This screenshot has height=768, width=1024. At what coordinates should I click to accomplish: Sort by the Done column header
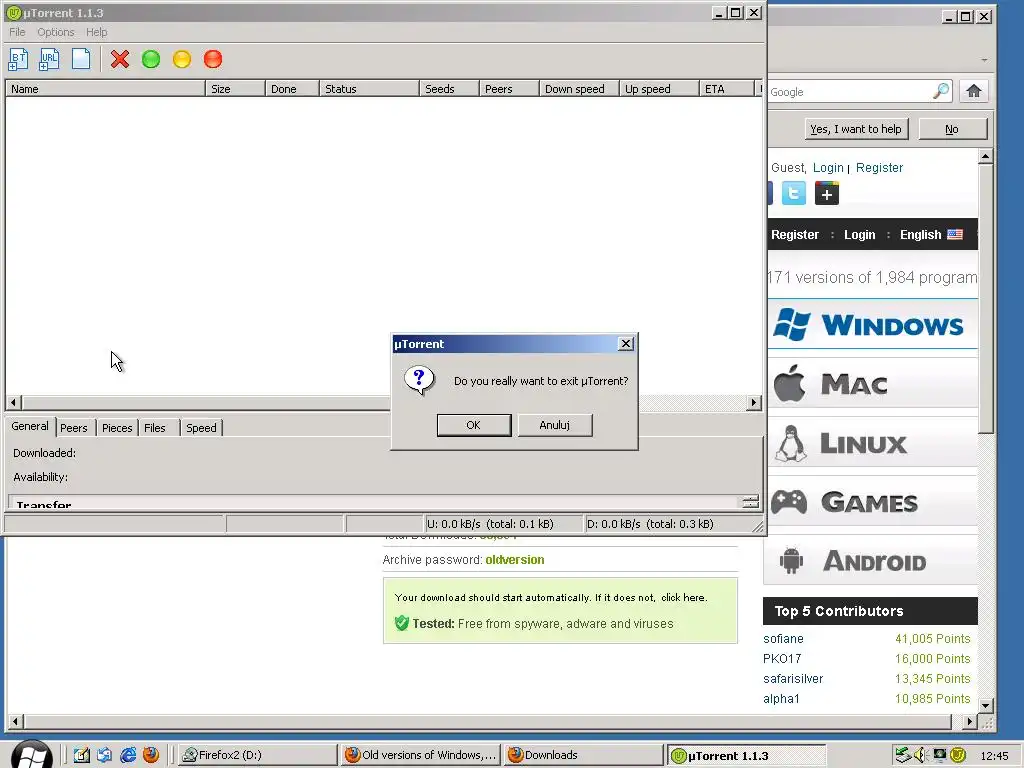tap(292, 89)
